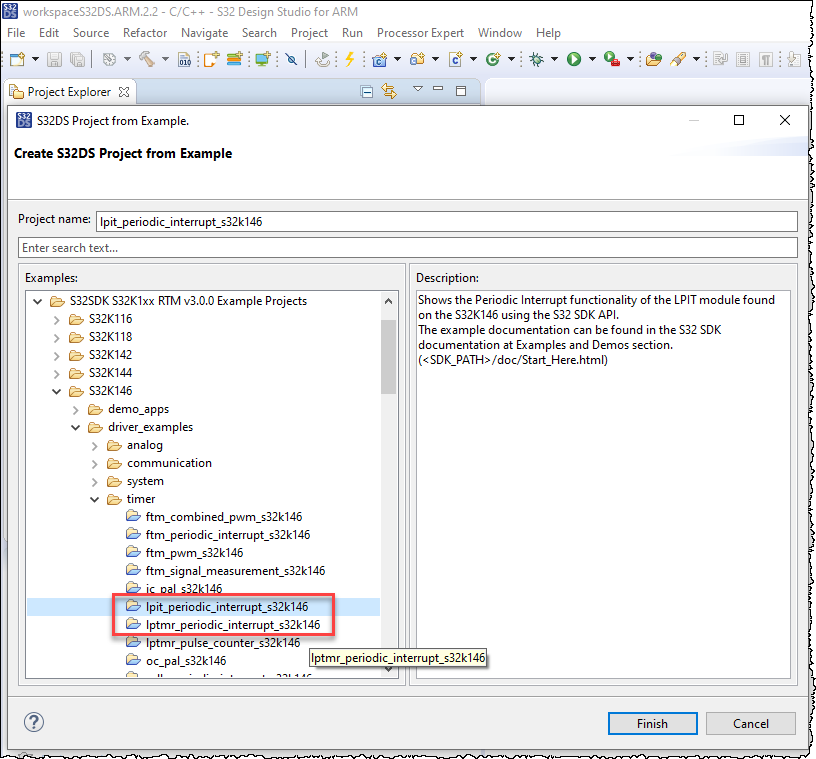This screenshot has height=759, width=816.
Task: Click the binary 010 file icon
Action: (x=184, y=59)
